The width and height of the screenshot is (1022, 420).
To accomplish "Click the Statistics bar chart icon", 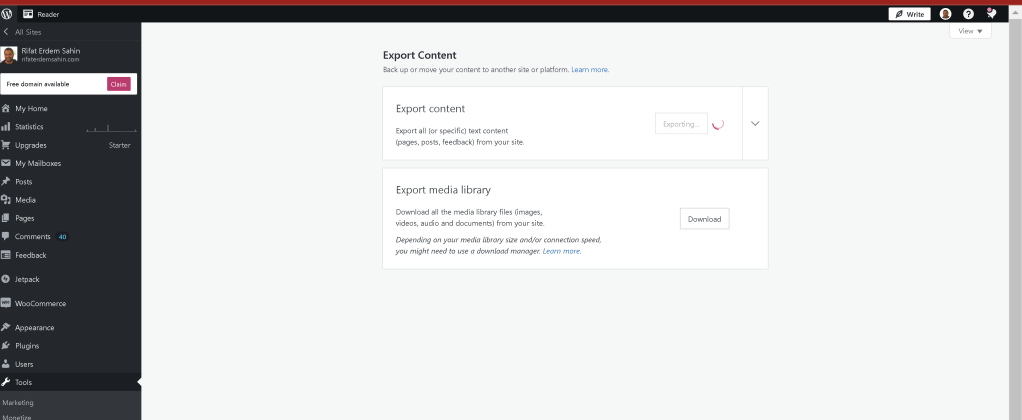I will pos(6,127).
